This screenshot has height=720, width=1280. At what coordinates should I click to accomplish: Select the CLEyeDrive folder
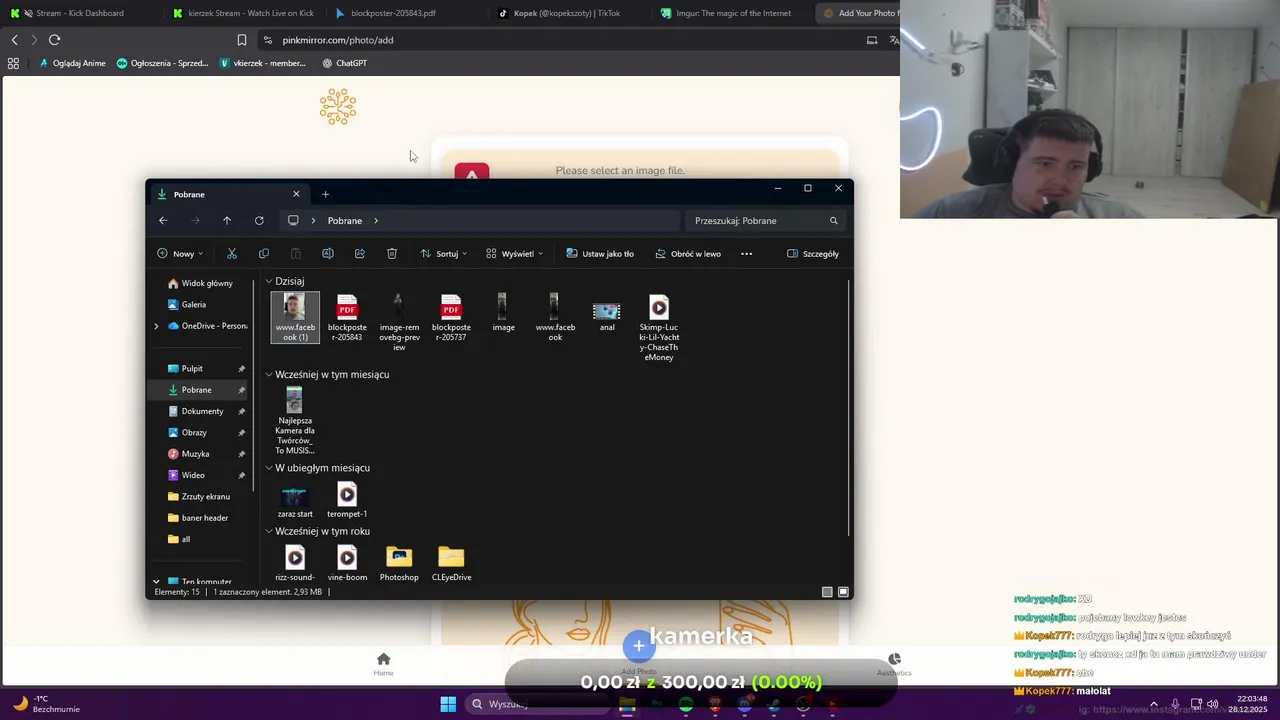coord(451,564)
